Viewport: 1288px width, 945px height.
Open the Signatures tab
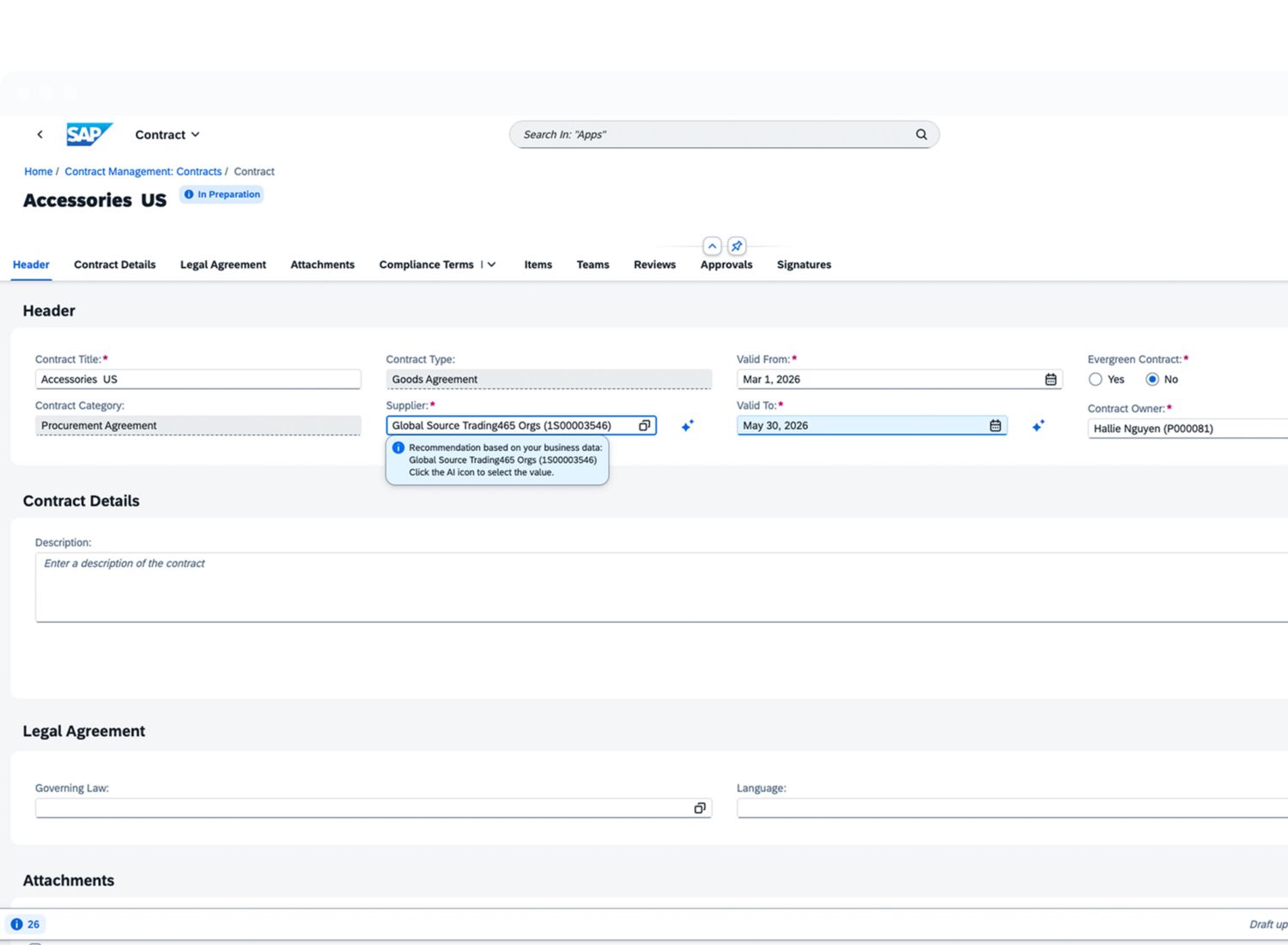tap(804, 265)
